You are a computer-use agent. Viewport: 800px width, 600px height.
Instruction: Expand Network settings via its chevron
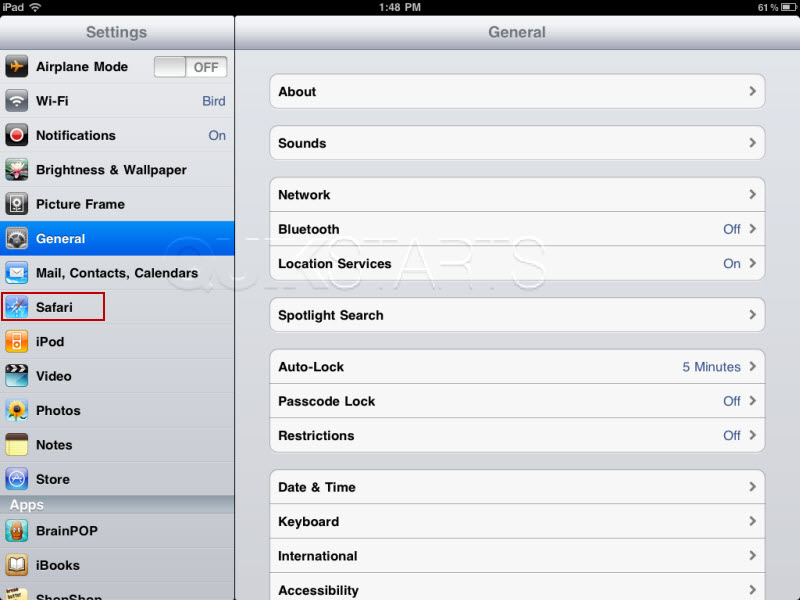pos(752,194)
